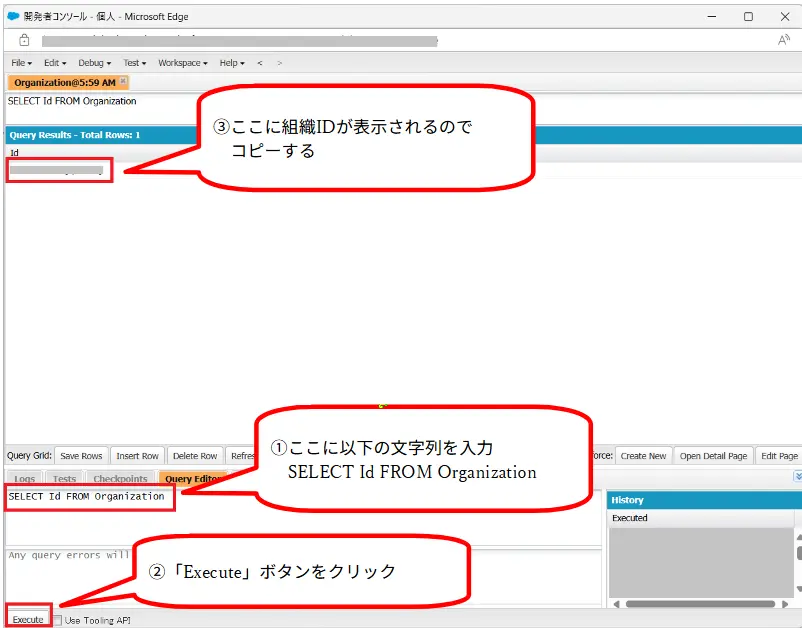The height and width of the screenshot is (628, 802).
Task: Close the Organization@5:59 AM tab
Action: point(123,82)
